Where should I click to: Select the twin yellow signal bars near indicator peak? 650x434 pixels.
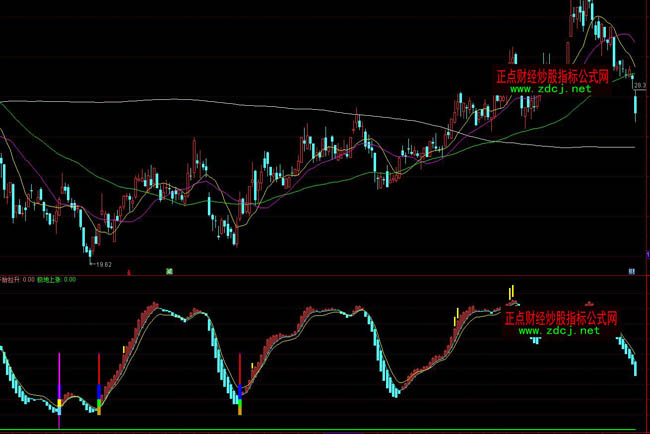point(510,291)
